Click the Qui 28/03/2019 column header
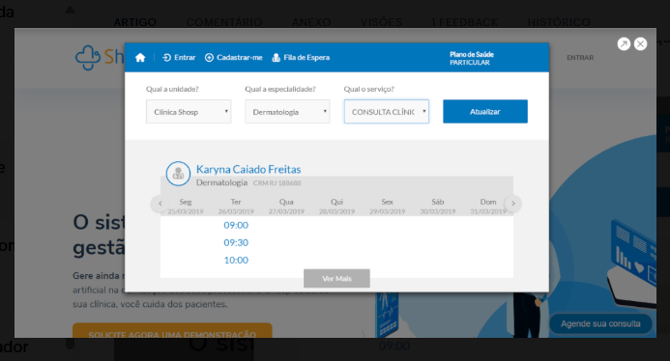 (x=337, y=206)
